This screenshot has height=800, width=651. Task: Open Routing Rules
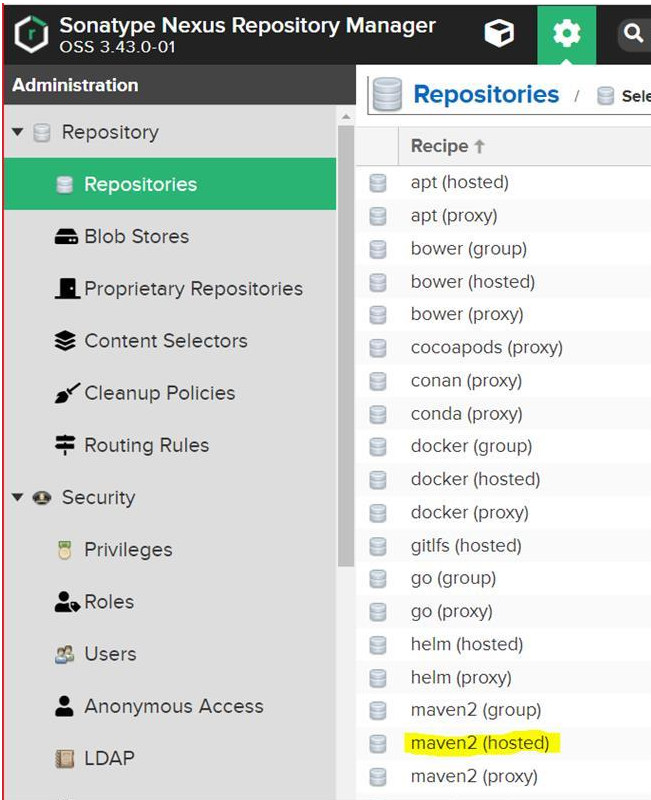pyautogui.click(x=146, y=445)
